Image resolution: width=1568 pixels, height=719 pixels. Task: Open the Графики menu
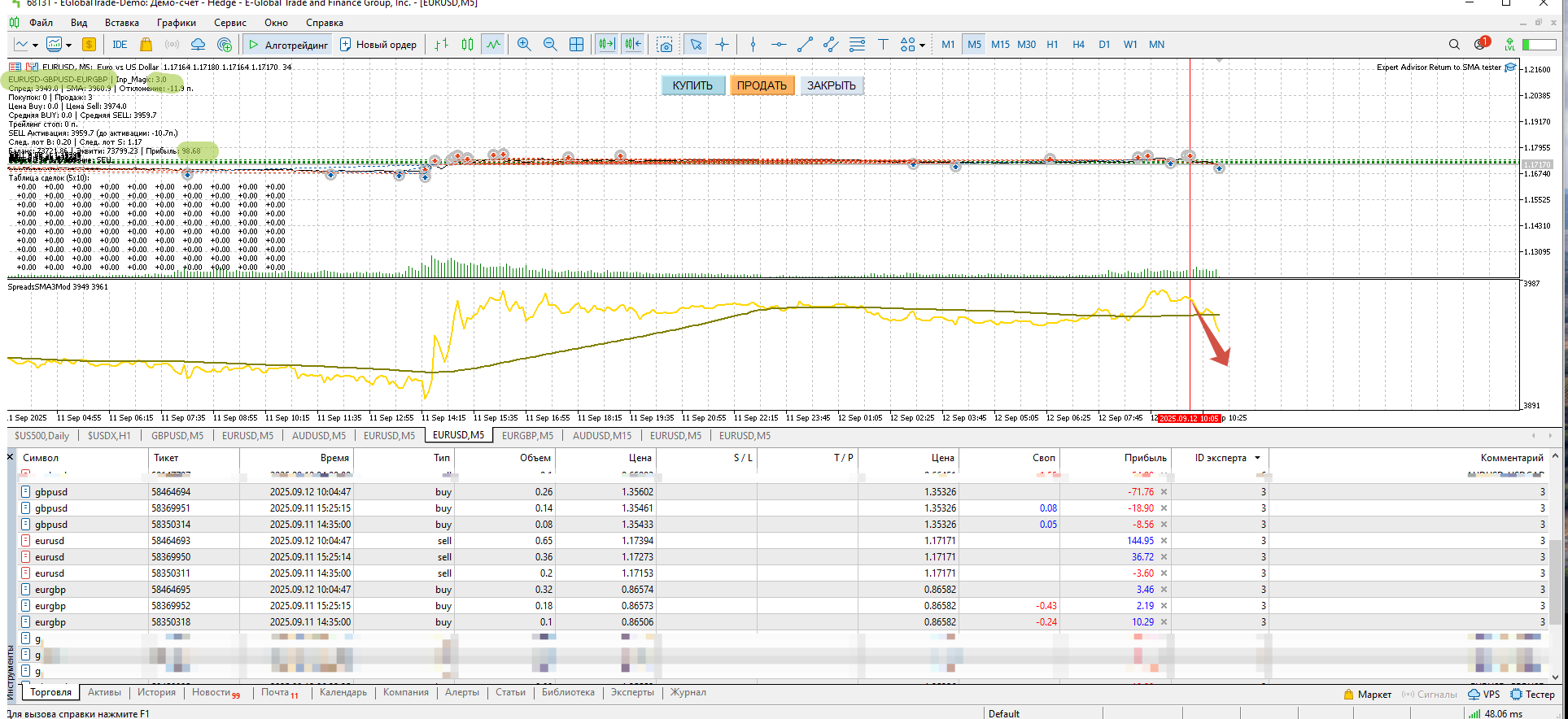click(177, 23)
